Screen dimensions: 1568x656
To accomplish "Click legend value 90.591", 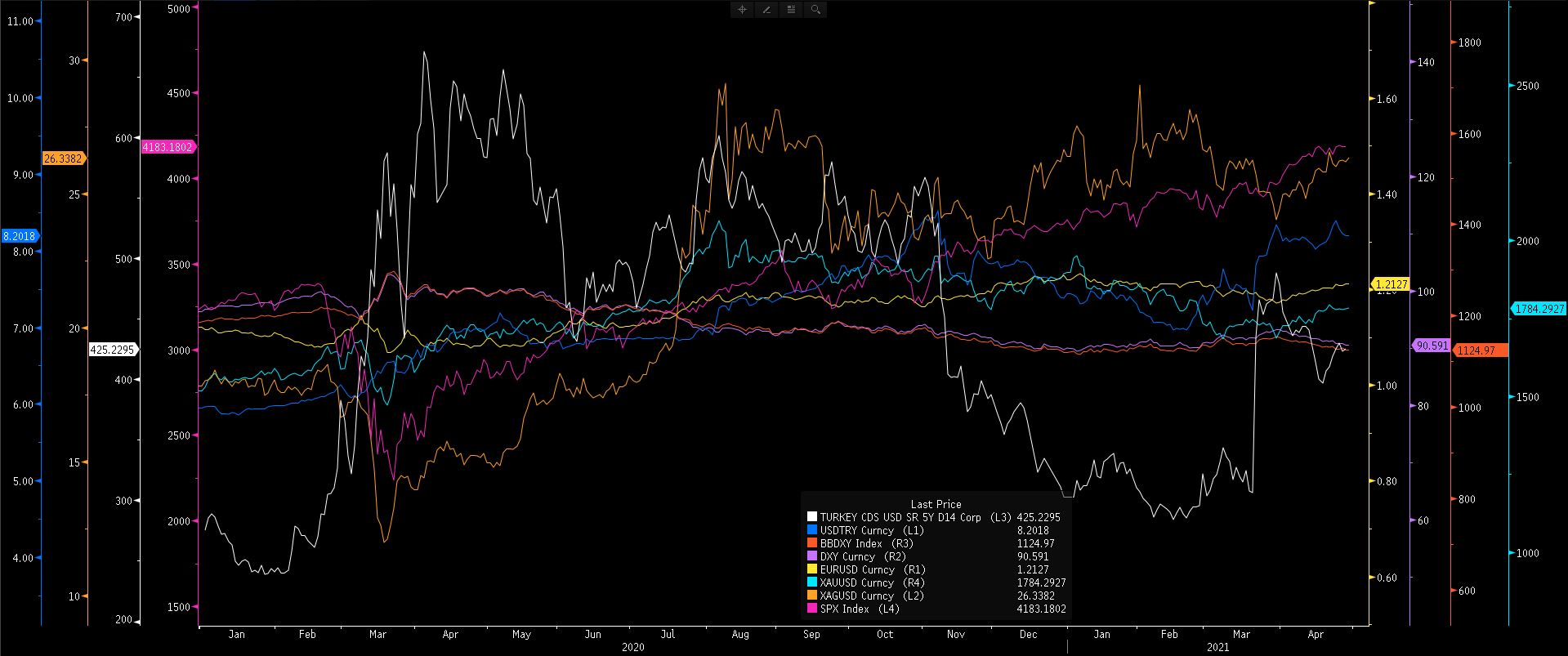I will click(1031, 556).
